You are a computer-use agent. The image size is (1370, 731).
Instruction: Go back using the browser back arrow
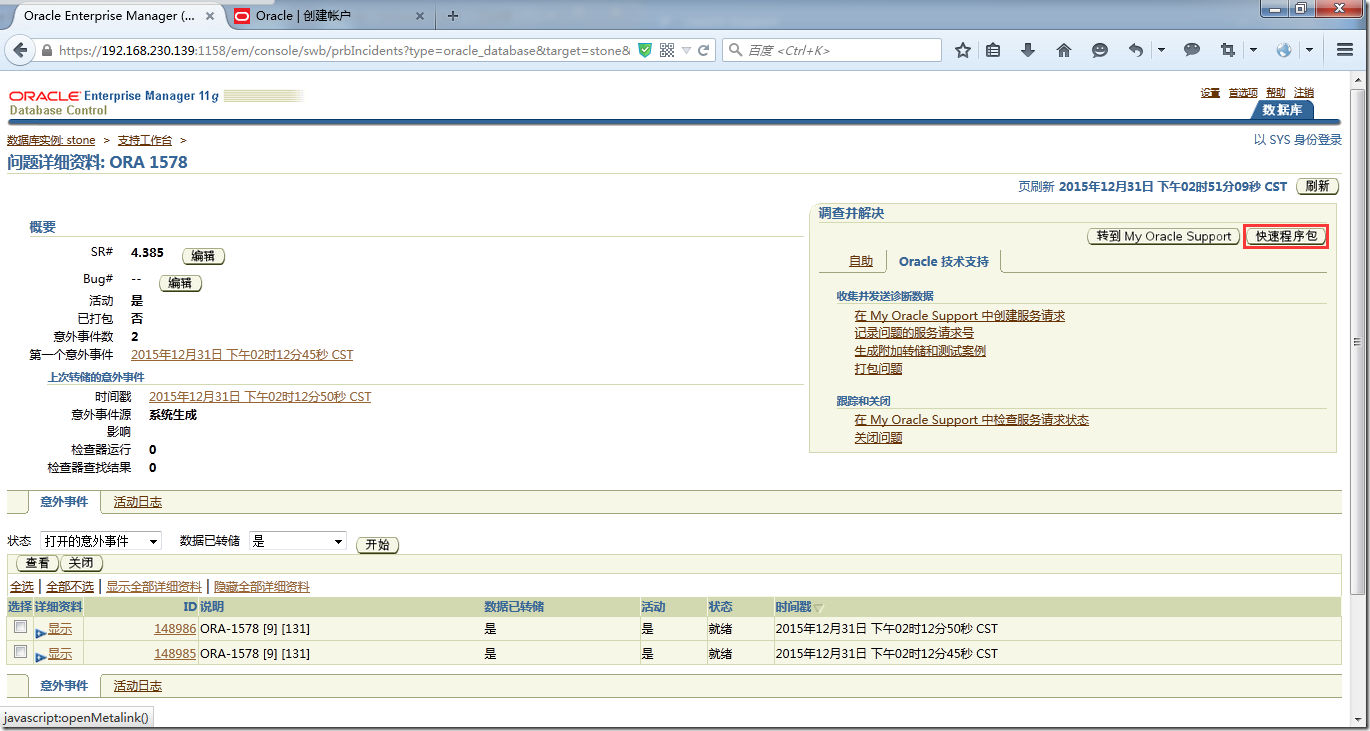tap(20, 50)
